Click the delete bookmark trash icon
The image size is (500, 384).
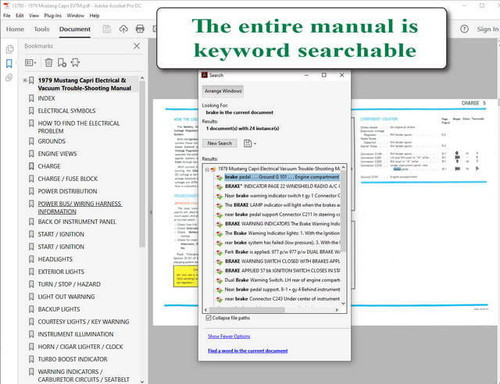(49, 62)
